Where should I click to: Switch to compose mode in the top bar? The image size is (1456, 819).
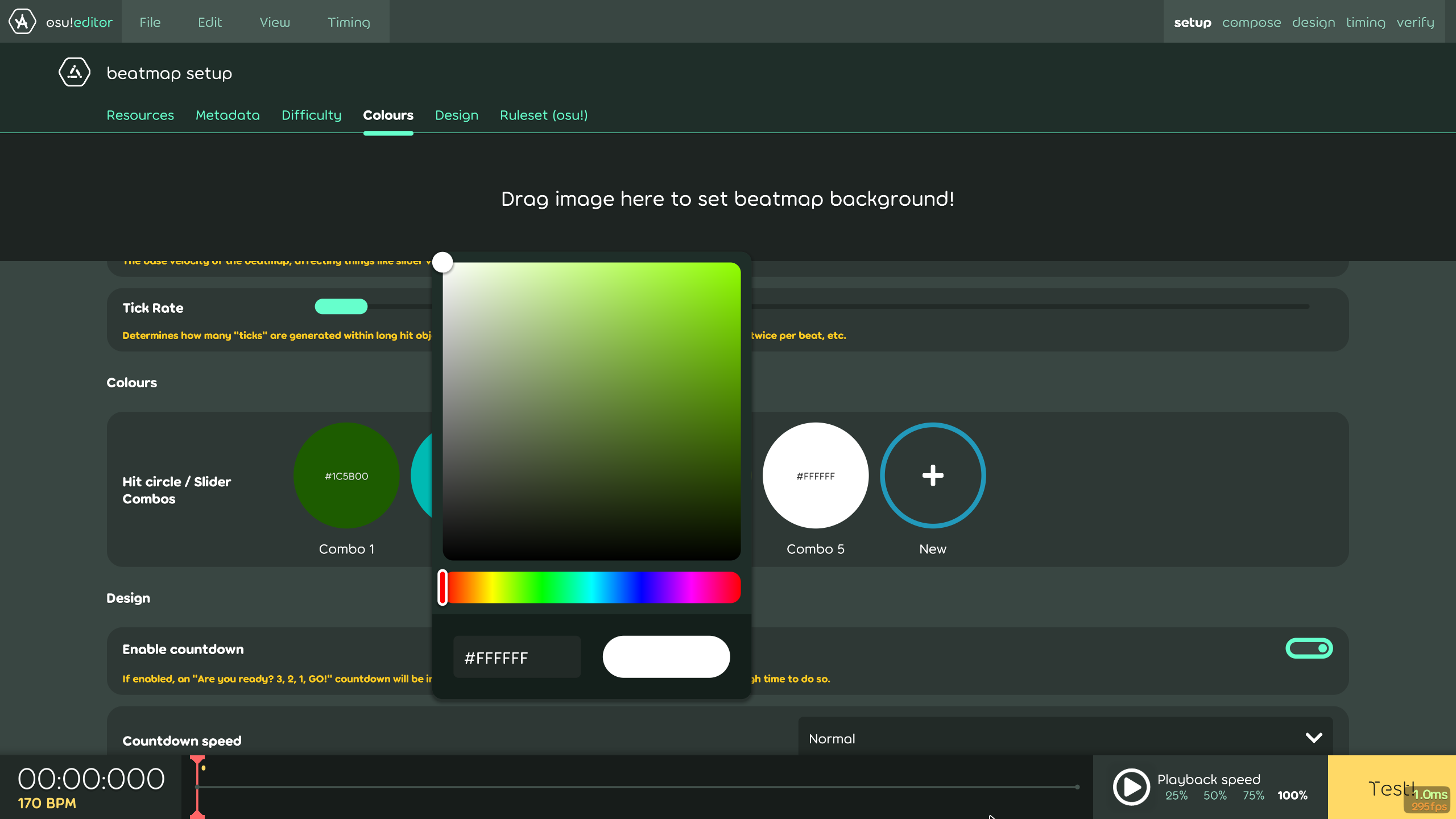point(1251,22)
